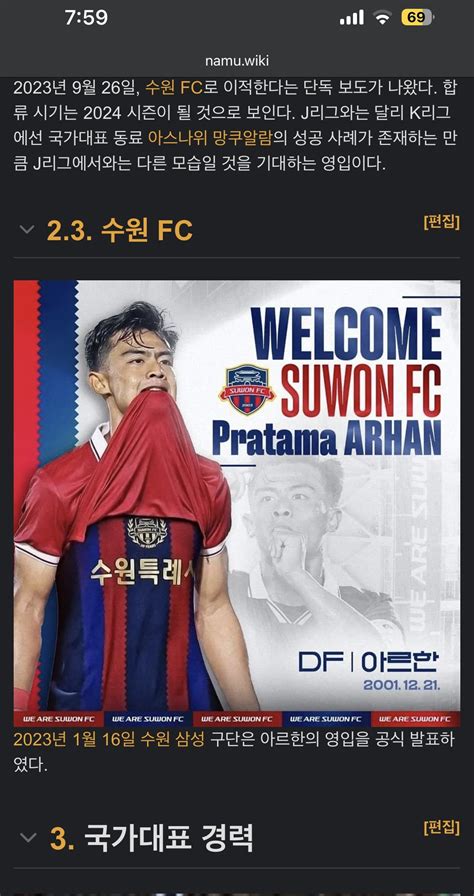Tap the club badge on the striped jersey
This screenshot has width=474, height=896.
pos(147,531)
